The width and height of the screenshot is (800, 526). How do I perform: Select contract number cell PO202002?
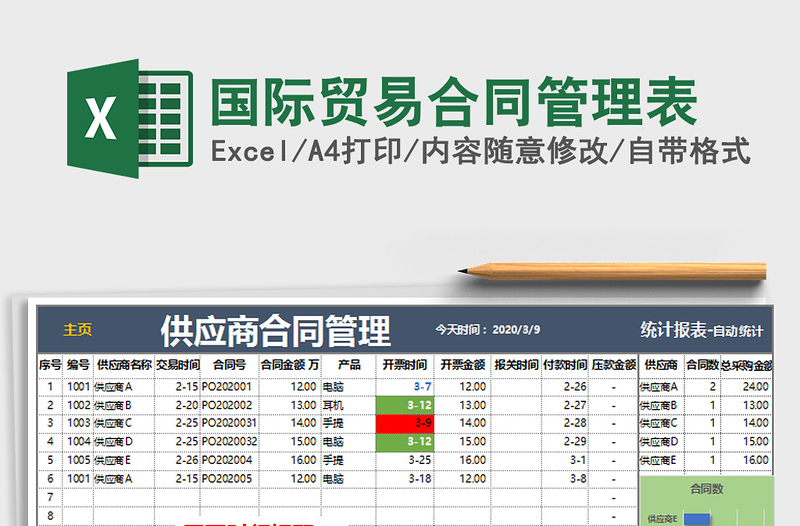point(230,406)
